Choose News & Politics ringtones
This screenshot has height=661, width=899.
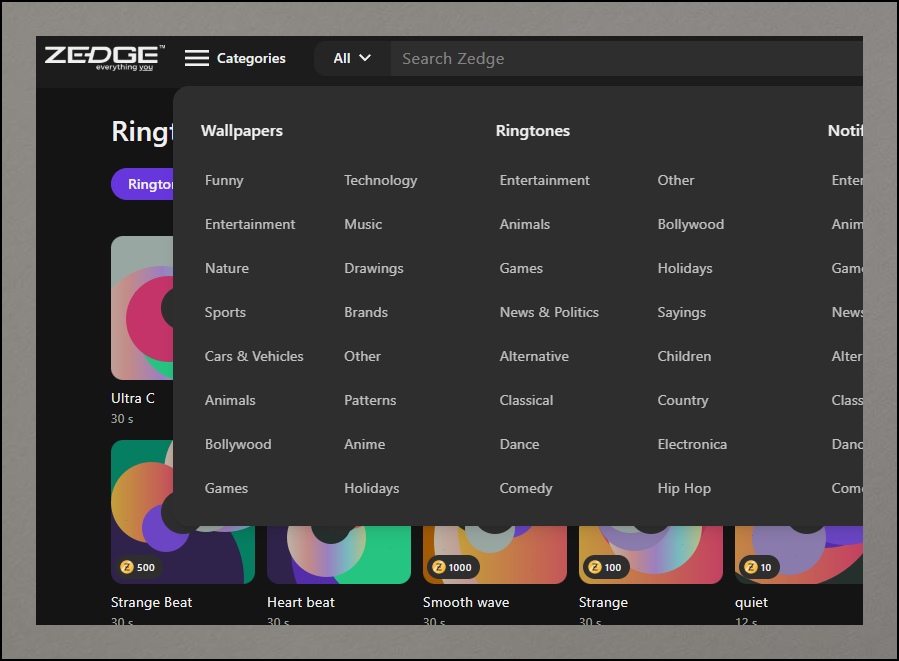click(549, 312)
